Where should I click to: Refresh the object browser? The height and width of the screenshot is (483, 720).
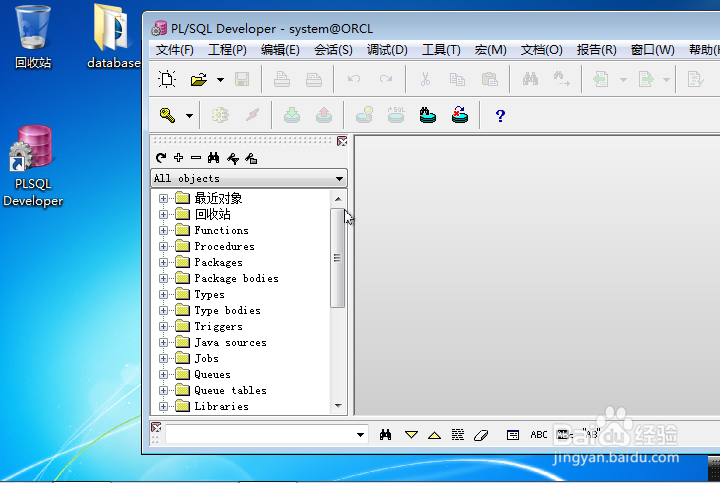coord(161,158)
